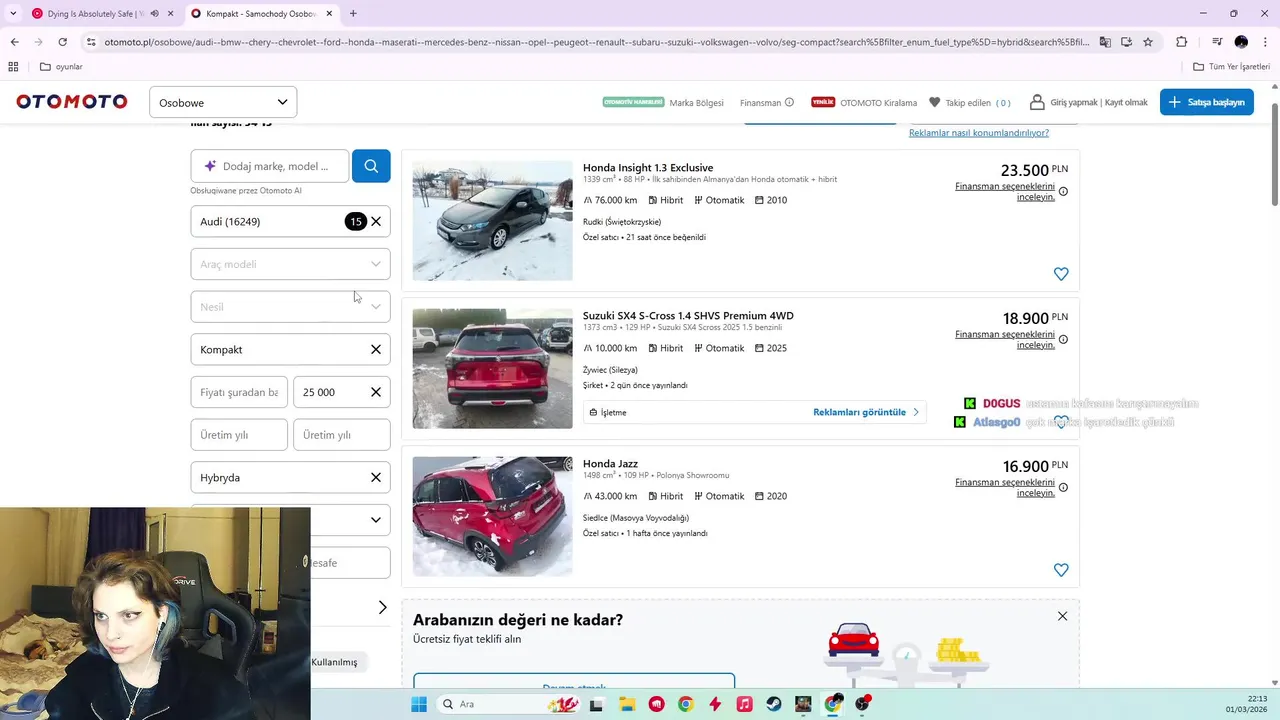Open Suzuki SX4 S-Cross listing title
This screenshot has width=1280, height=720.
688,316
